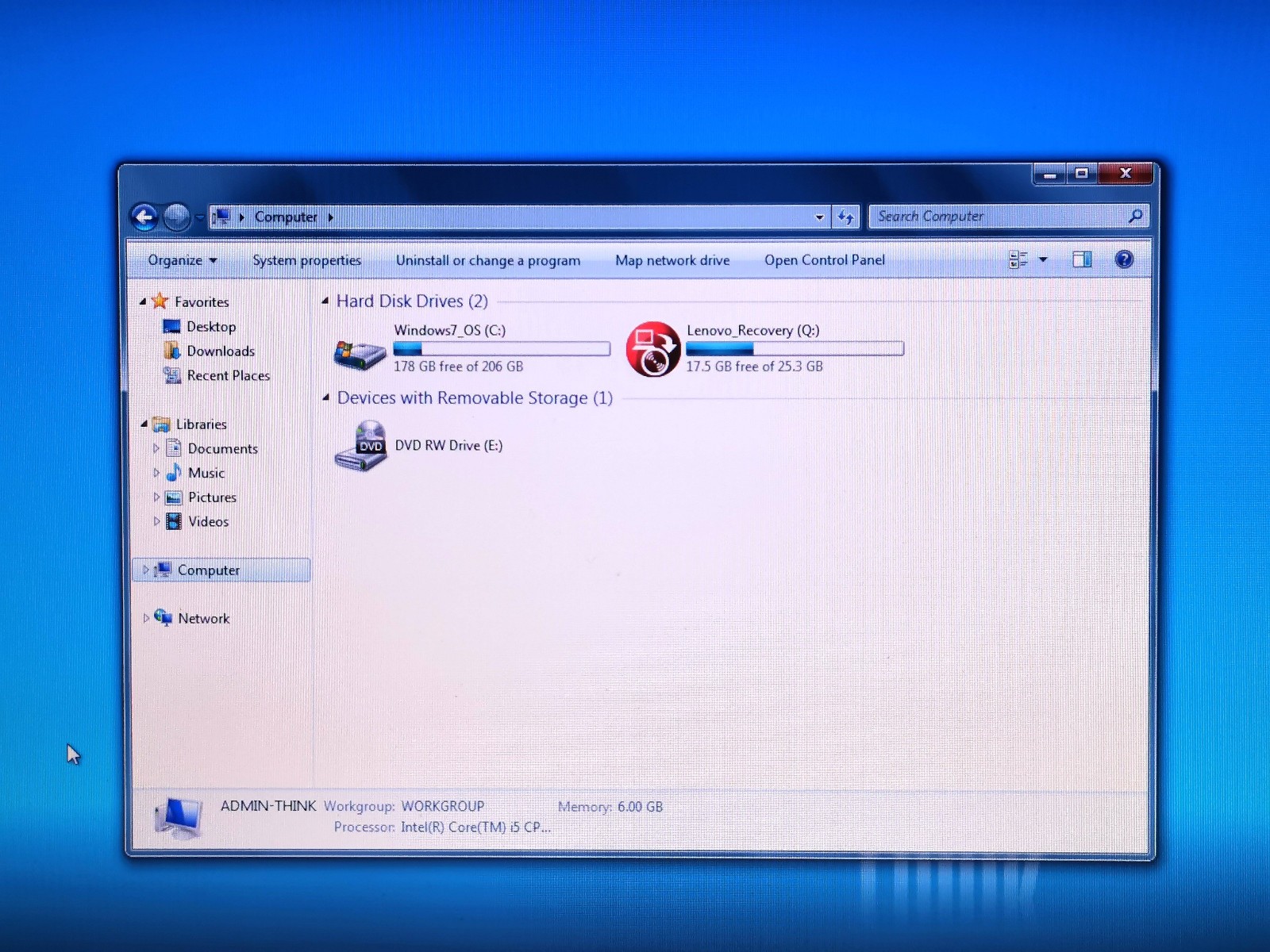Select the Lenovo_Recovery (Q:) drive icon

point(653,349)
